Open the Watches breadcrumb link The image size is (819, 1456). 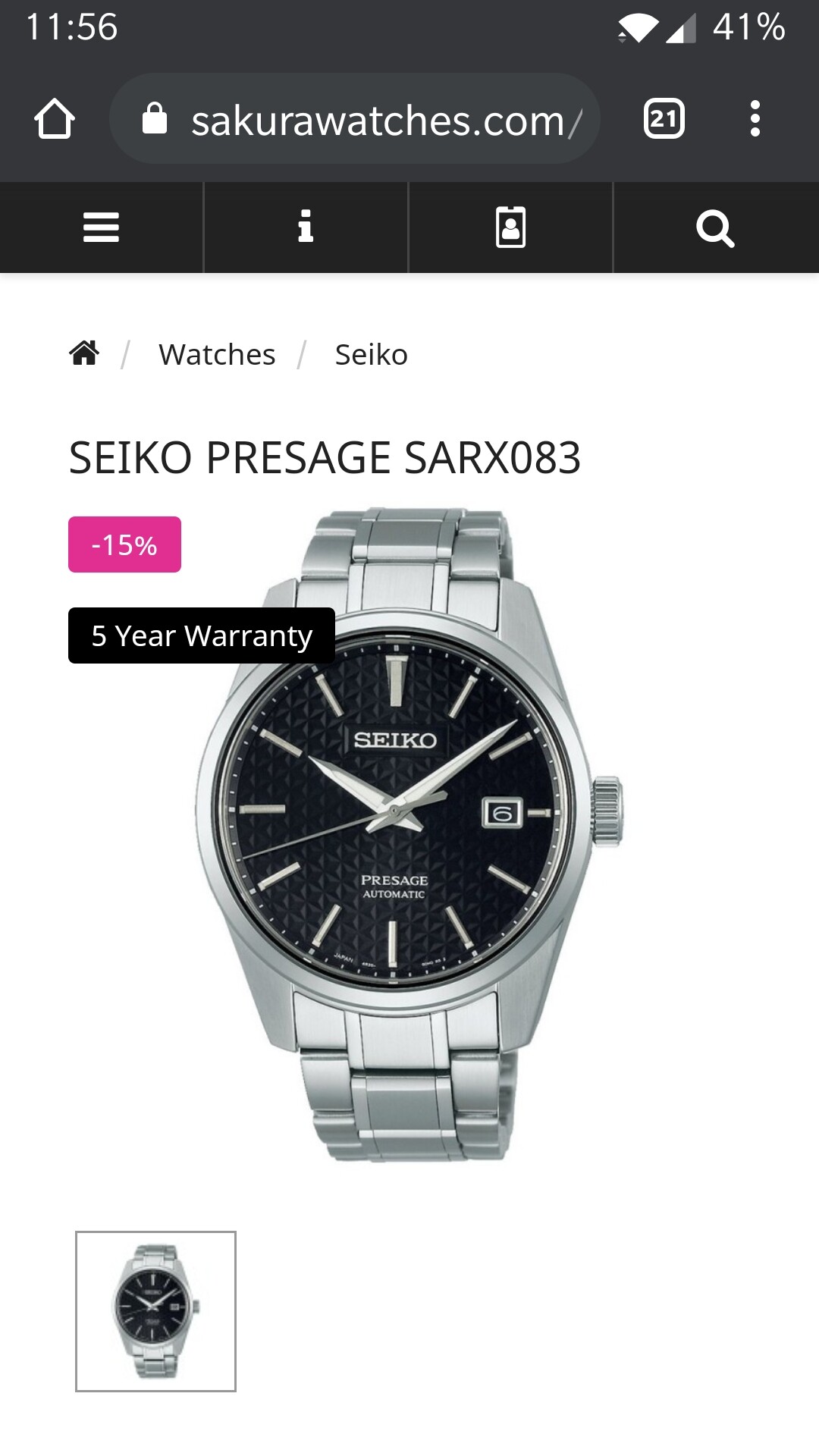217,354
